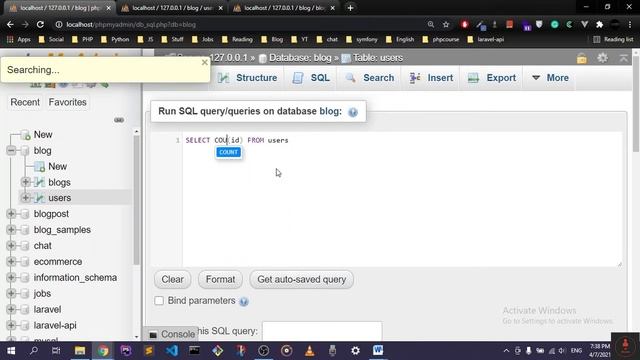Open the PHP bookmark folder
Image resolution: width=640 pixels, height=360 pixels.
tap(82, 39)
